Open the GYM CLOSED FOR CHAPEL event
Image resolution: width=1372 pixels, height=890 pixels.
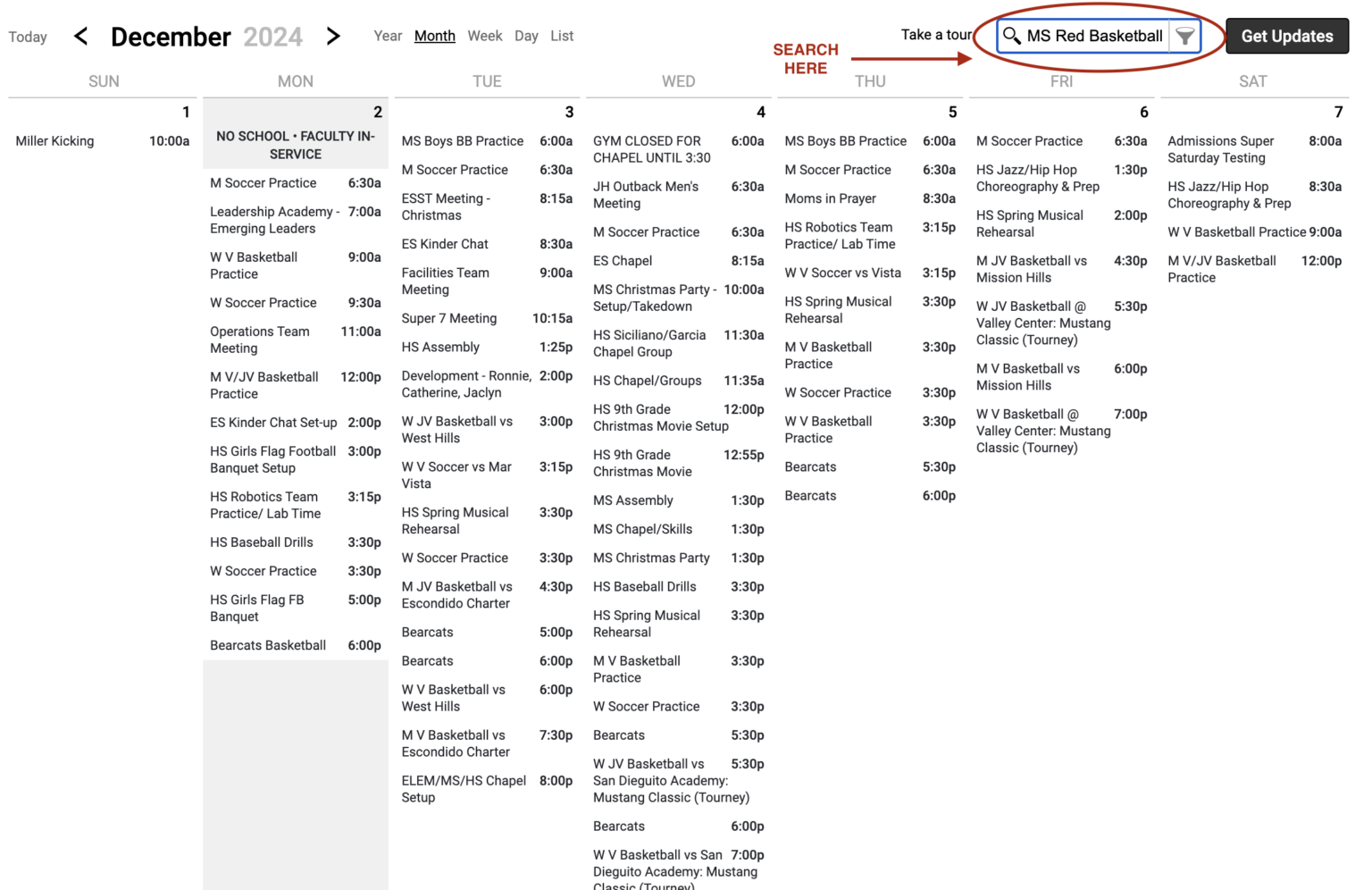(x=678, y=149)
